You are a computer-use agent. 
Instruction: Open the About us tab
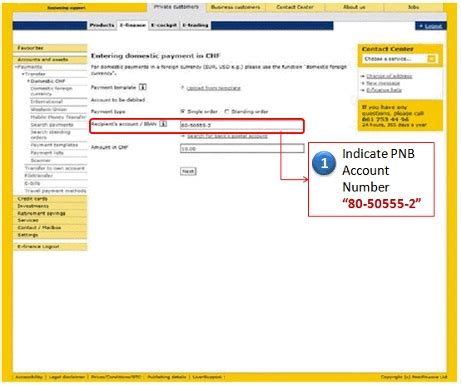pyautogui.click(x=354, y=7)
